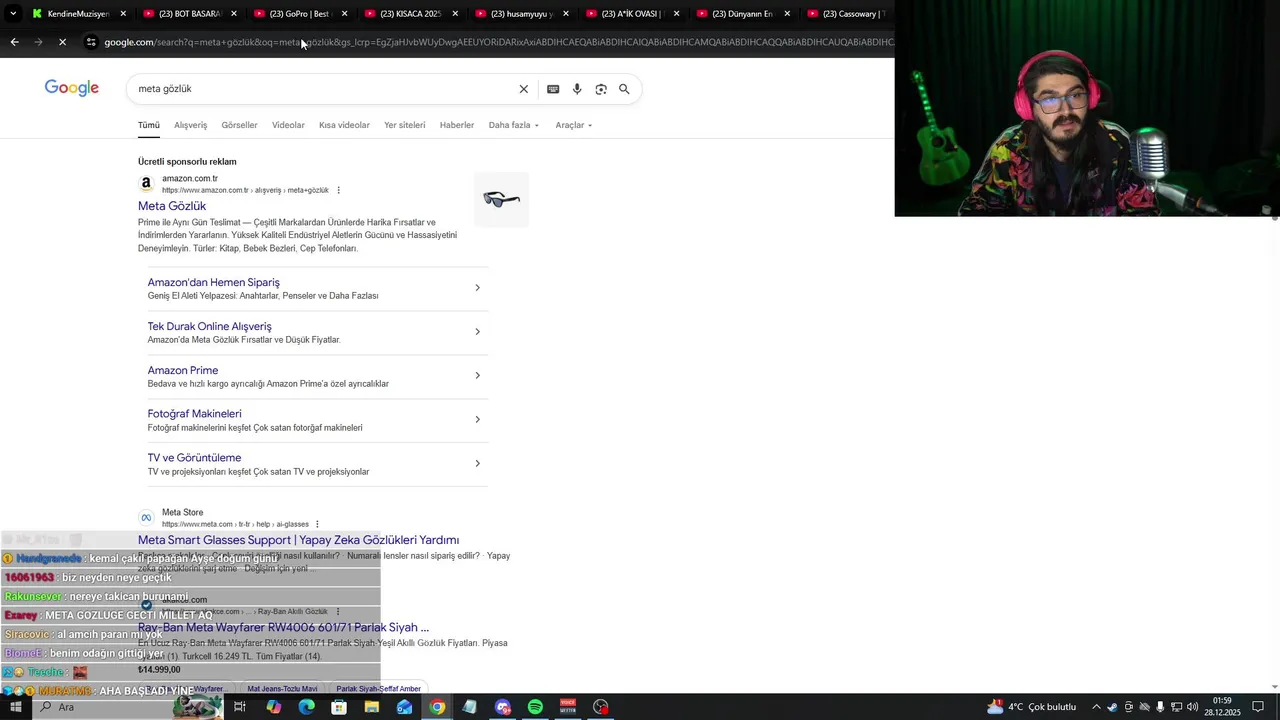Select the Tümü search tab

149,125
